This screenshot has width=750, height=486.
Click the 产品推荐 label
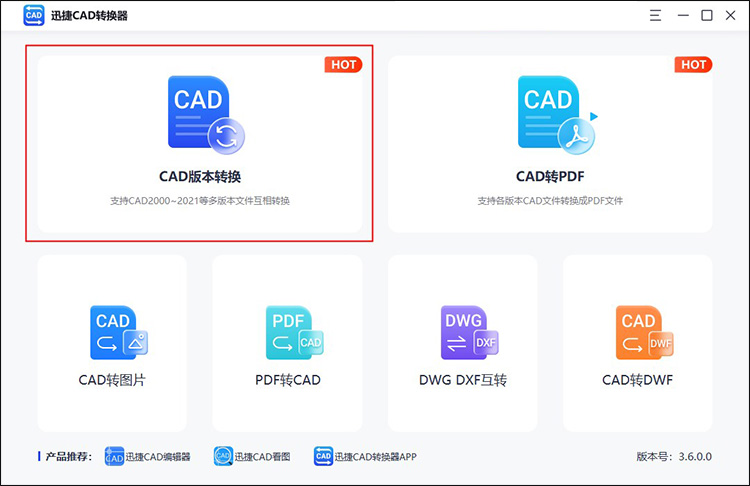point(69,457)
